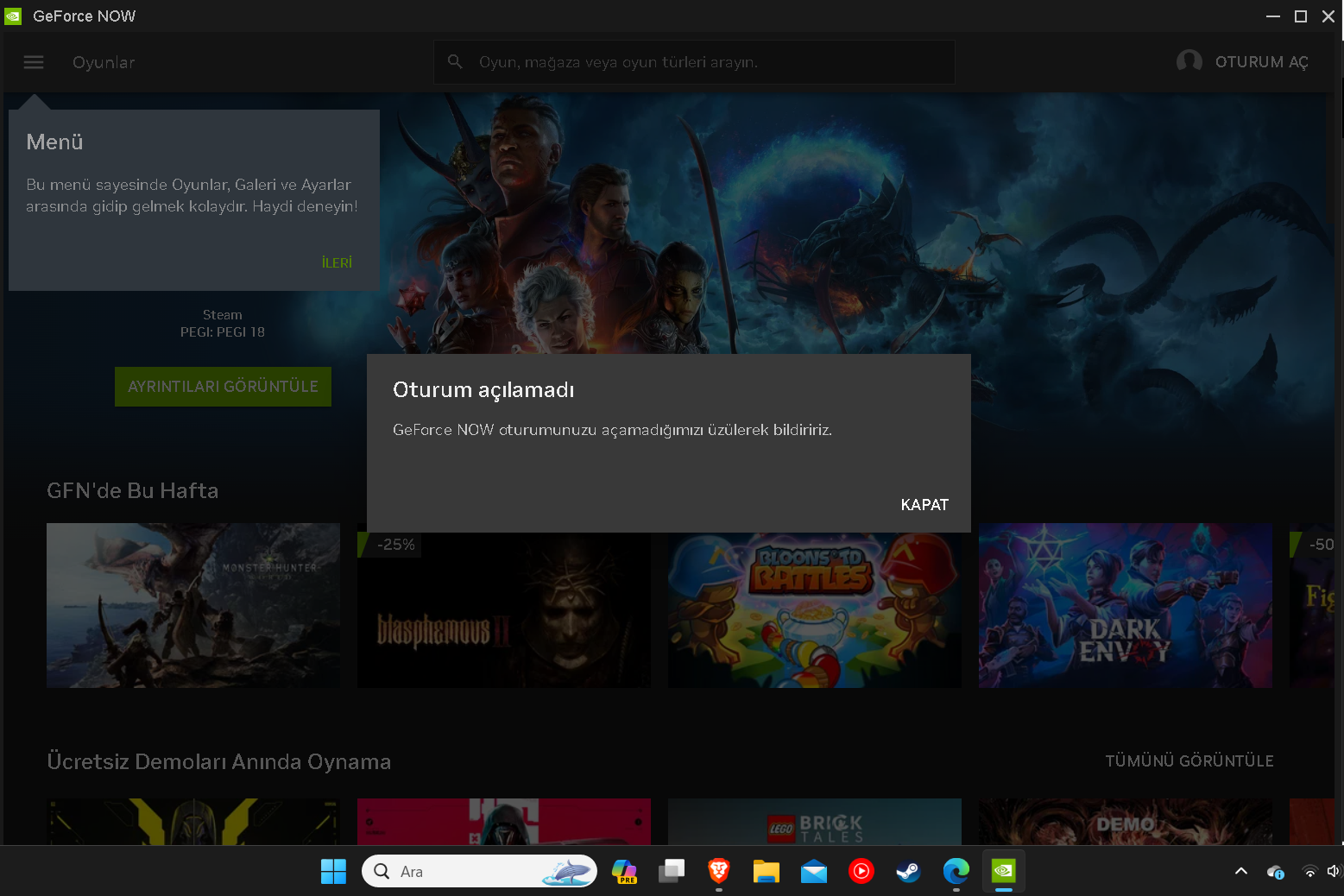Open the Bloons TD Battles game card

point(815,609)
